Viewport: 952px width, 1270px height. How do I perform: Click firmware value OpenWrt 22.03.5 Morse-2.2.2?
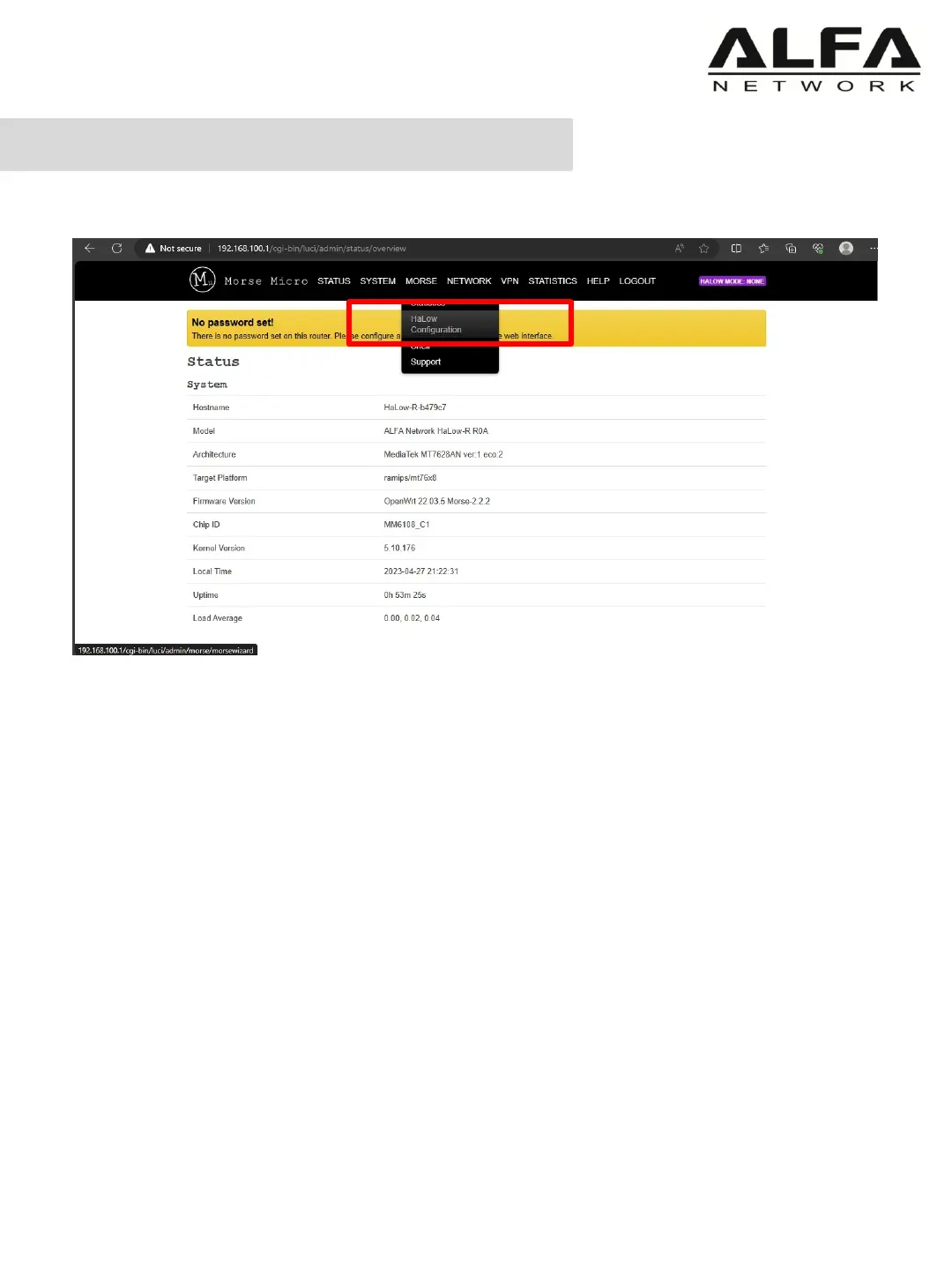coord(436,501)
